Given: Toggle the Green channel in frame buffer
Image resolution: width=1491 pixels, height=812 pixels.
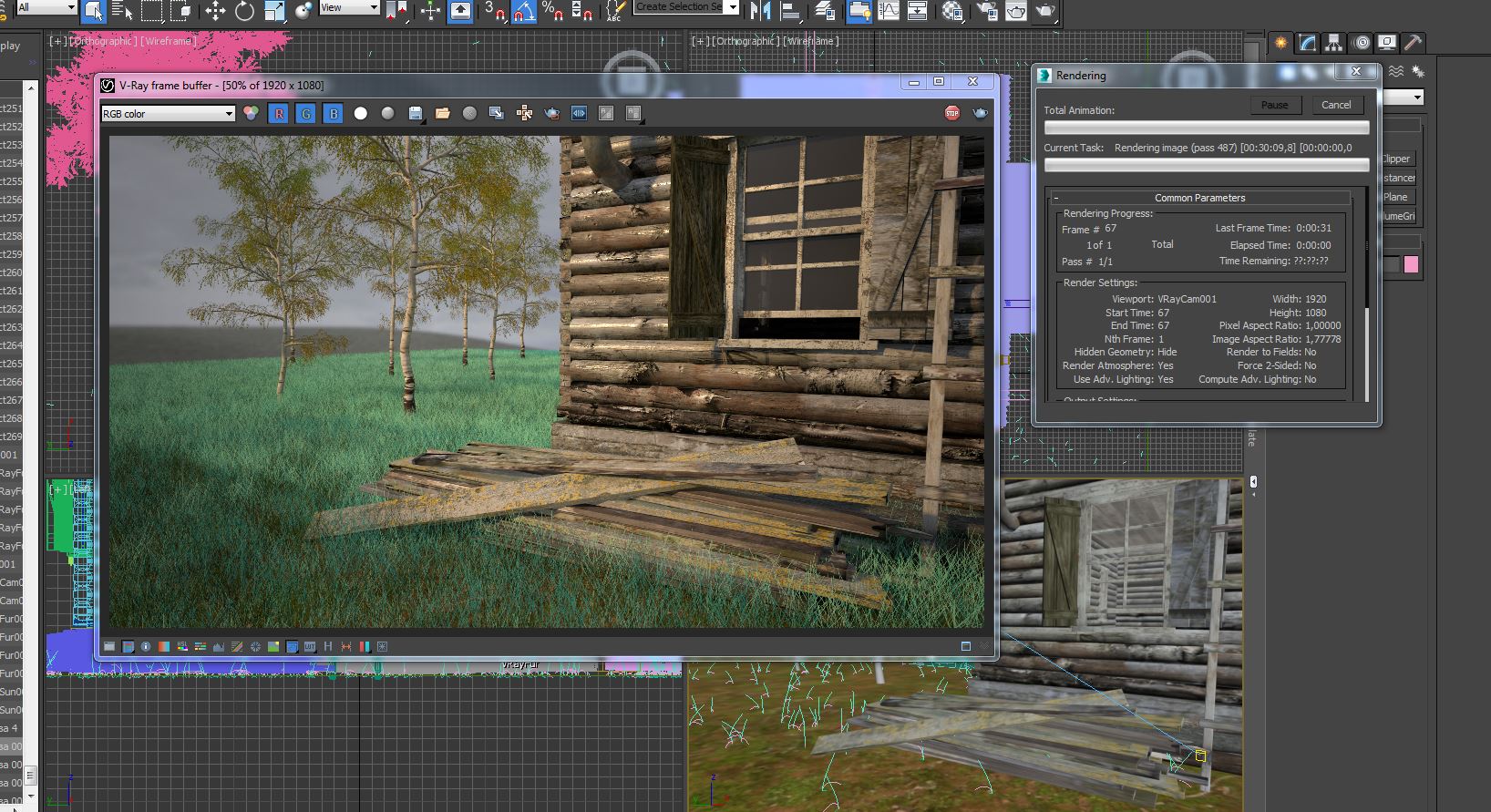Looking at the screenshot, I should pos(306,113).
